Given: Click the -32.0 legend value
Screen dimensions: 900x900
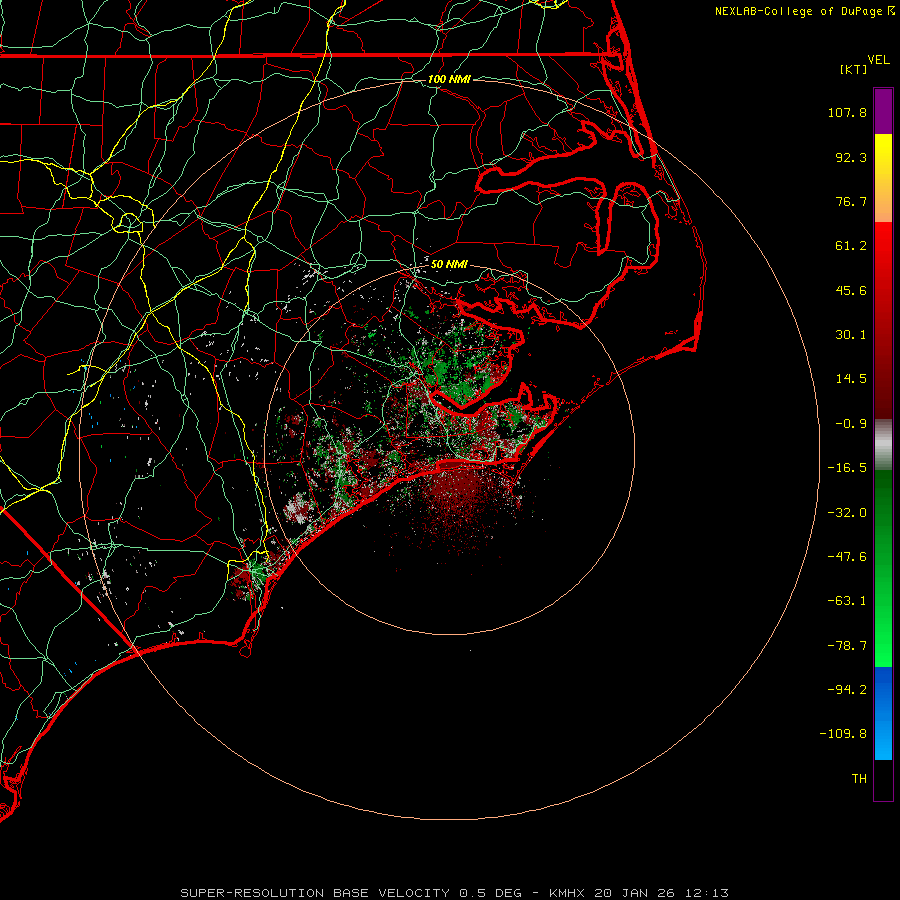Looking at the screenshot, I should point(847,513).
